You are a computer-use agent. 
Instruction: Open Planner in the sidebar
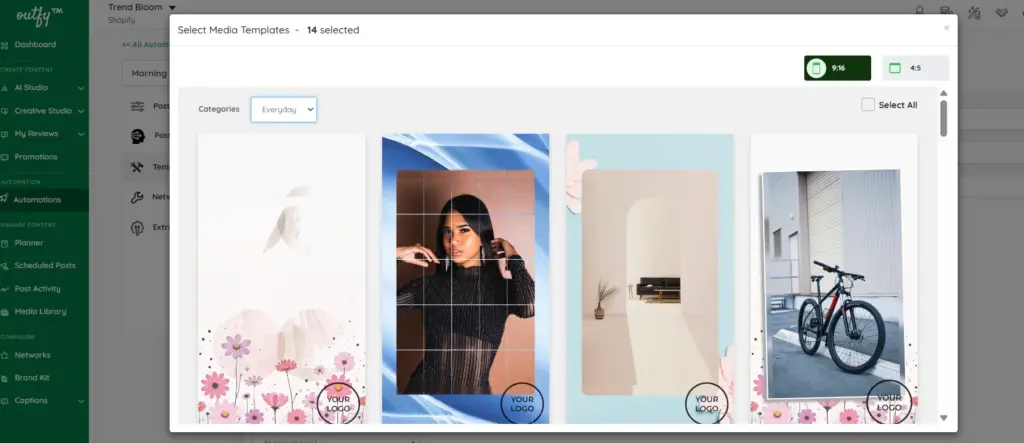(29, 242)
